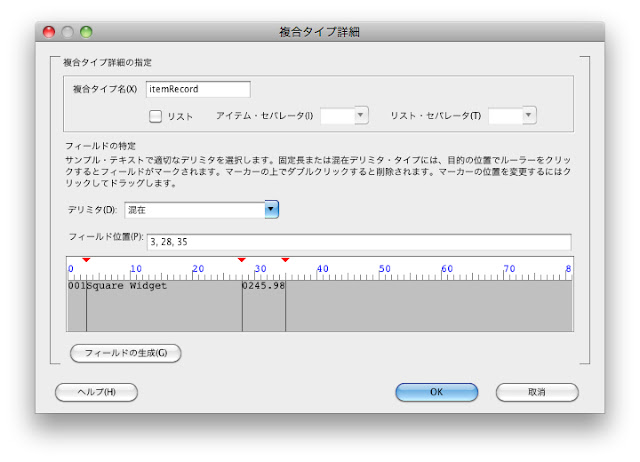The height and width of the screenshot is (462, 640).
Task: Select the red ruler marker at position 35
Action: pyautogui.click(x=285, y=260)
